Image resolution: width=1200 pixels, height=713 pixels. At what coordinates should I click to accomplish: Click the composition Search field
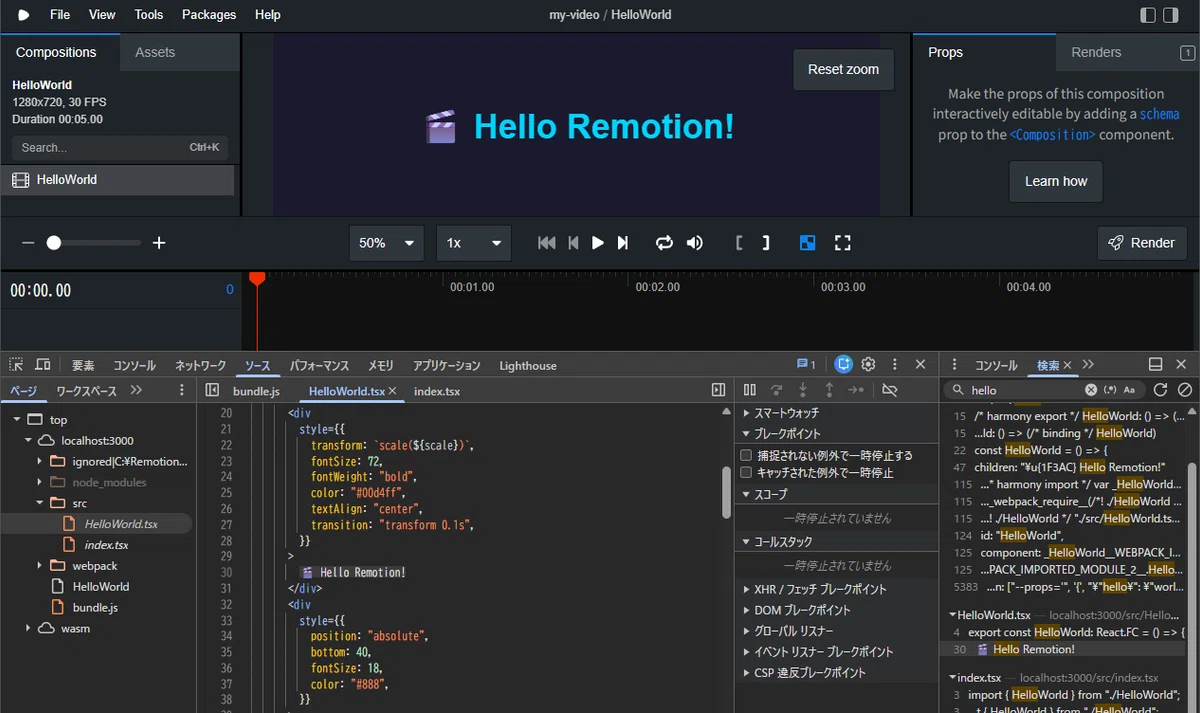click(120, 148)
